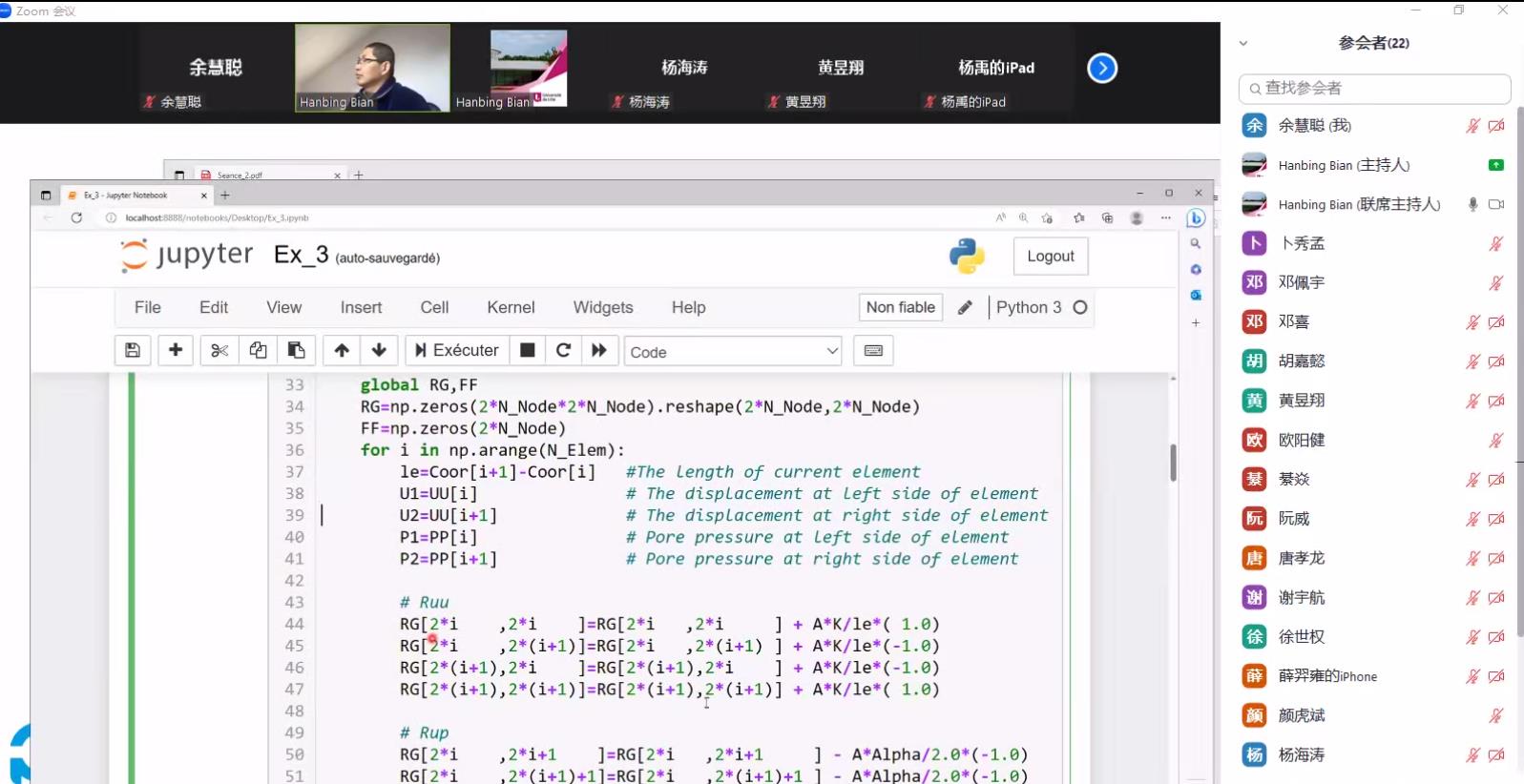Image resolution: width=1524 pixels, height=784 pixels.
Task: Move selected cell down with arrow icon
Action: coord(379,351)
